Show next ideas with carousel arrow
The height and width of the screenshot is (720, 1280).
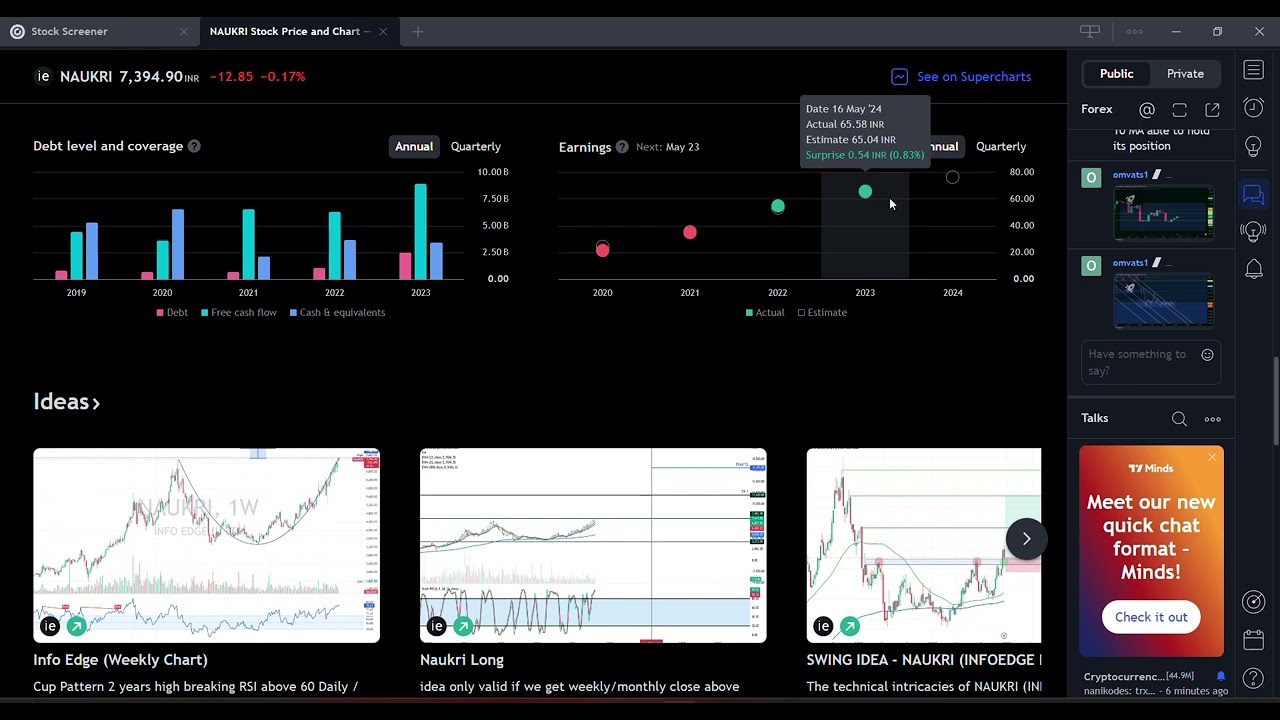[1026, 539]
